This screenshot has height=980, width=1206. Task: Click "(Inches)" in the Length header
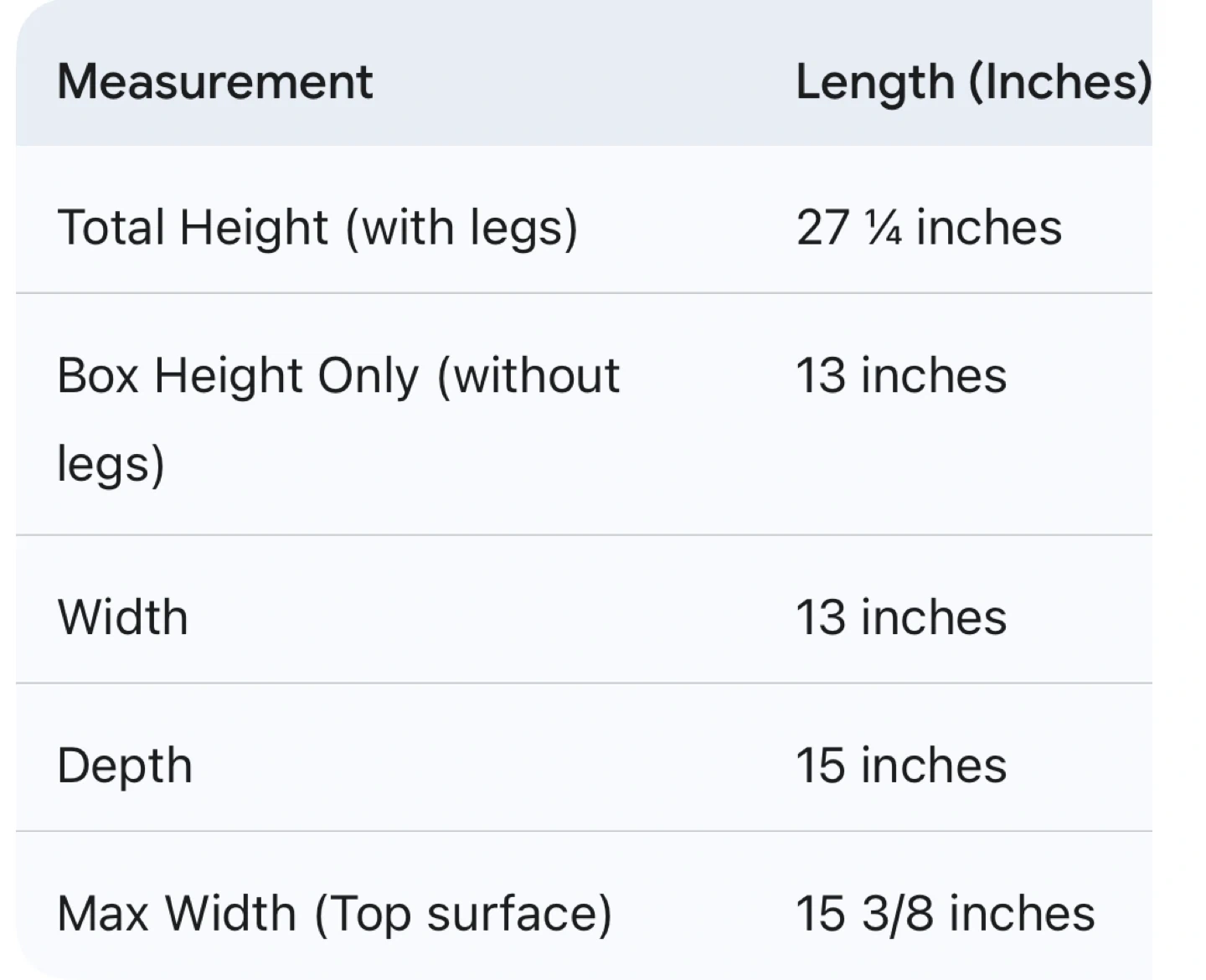[1059, 82]
